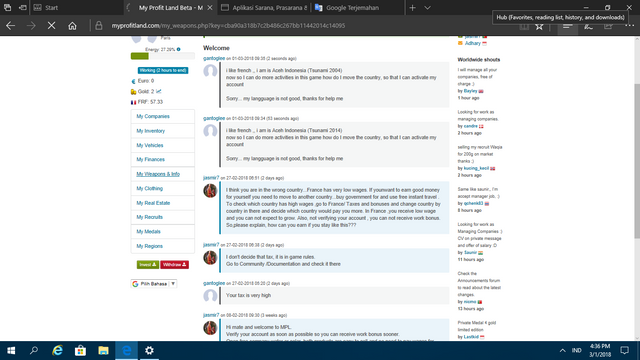Open Bayley shout author link
The height and width of the screenshot is (360, 640).
click(x=470, y=91)
